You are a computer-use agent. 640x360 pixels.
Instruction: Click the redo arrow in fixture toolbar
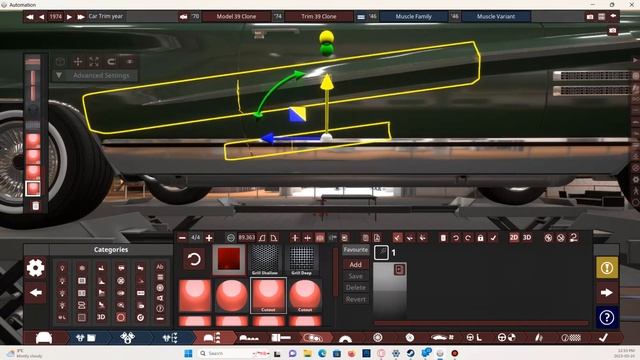point(468,238)
